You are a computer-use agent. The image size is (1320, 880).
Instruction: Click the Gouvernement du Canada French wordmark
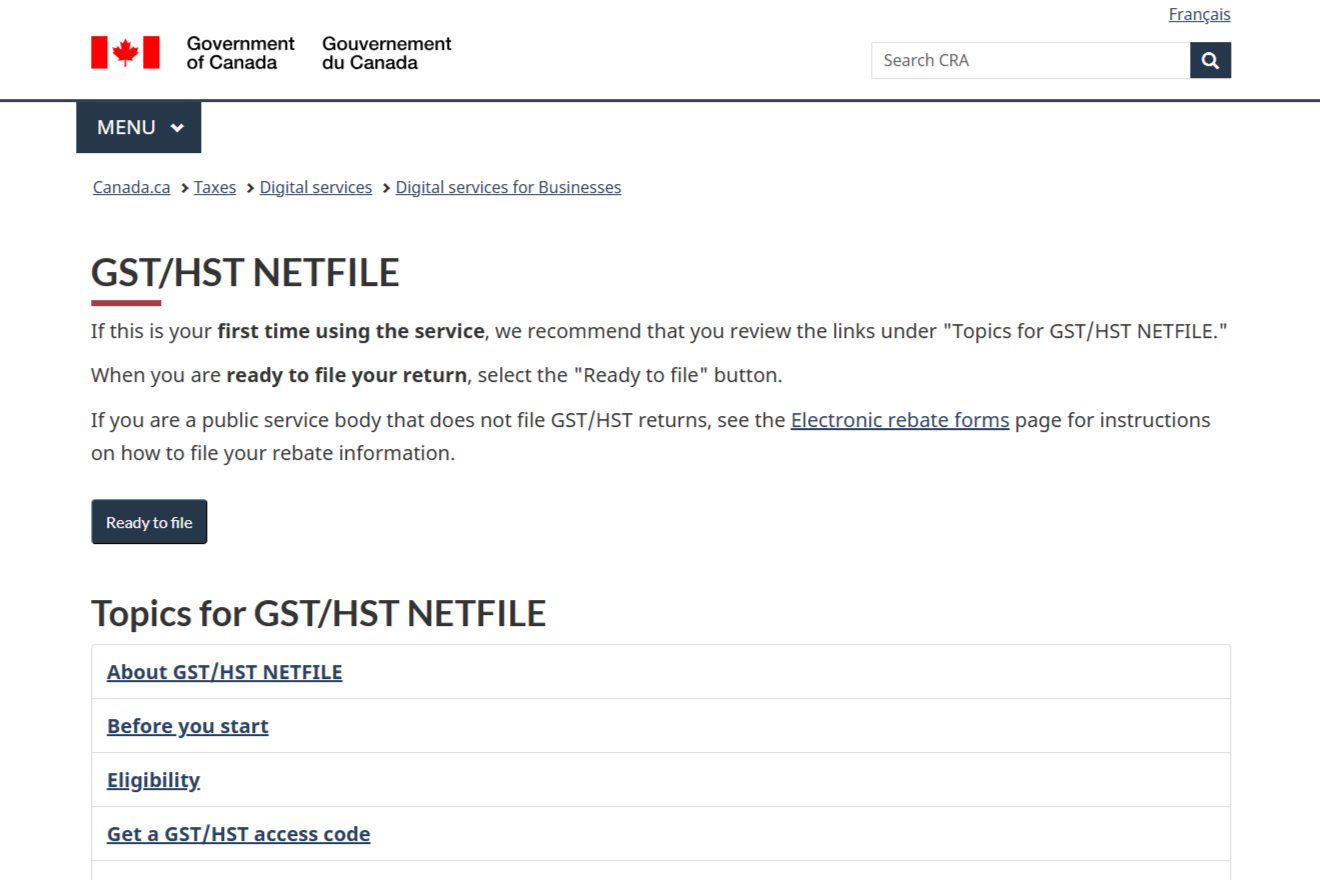(386, 53)
